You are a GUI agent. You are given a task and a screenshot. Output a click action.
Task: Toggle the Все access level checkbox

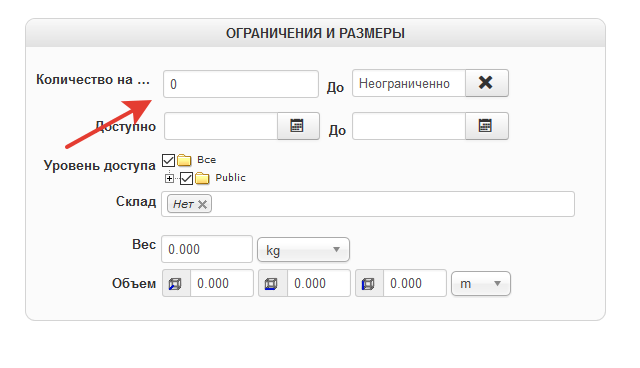pos(169,160)
